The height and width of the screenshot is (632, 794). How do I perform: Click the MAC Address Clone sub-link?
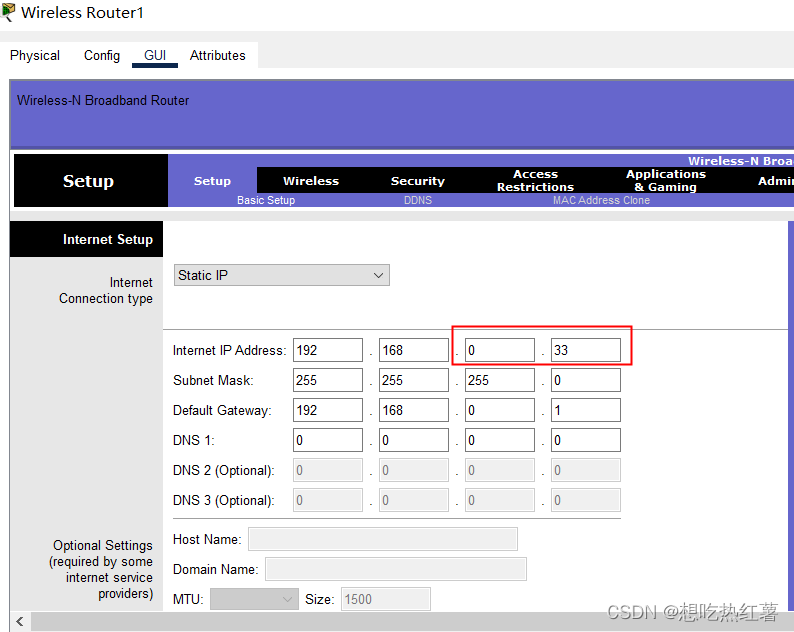point(601,200)
